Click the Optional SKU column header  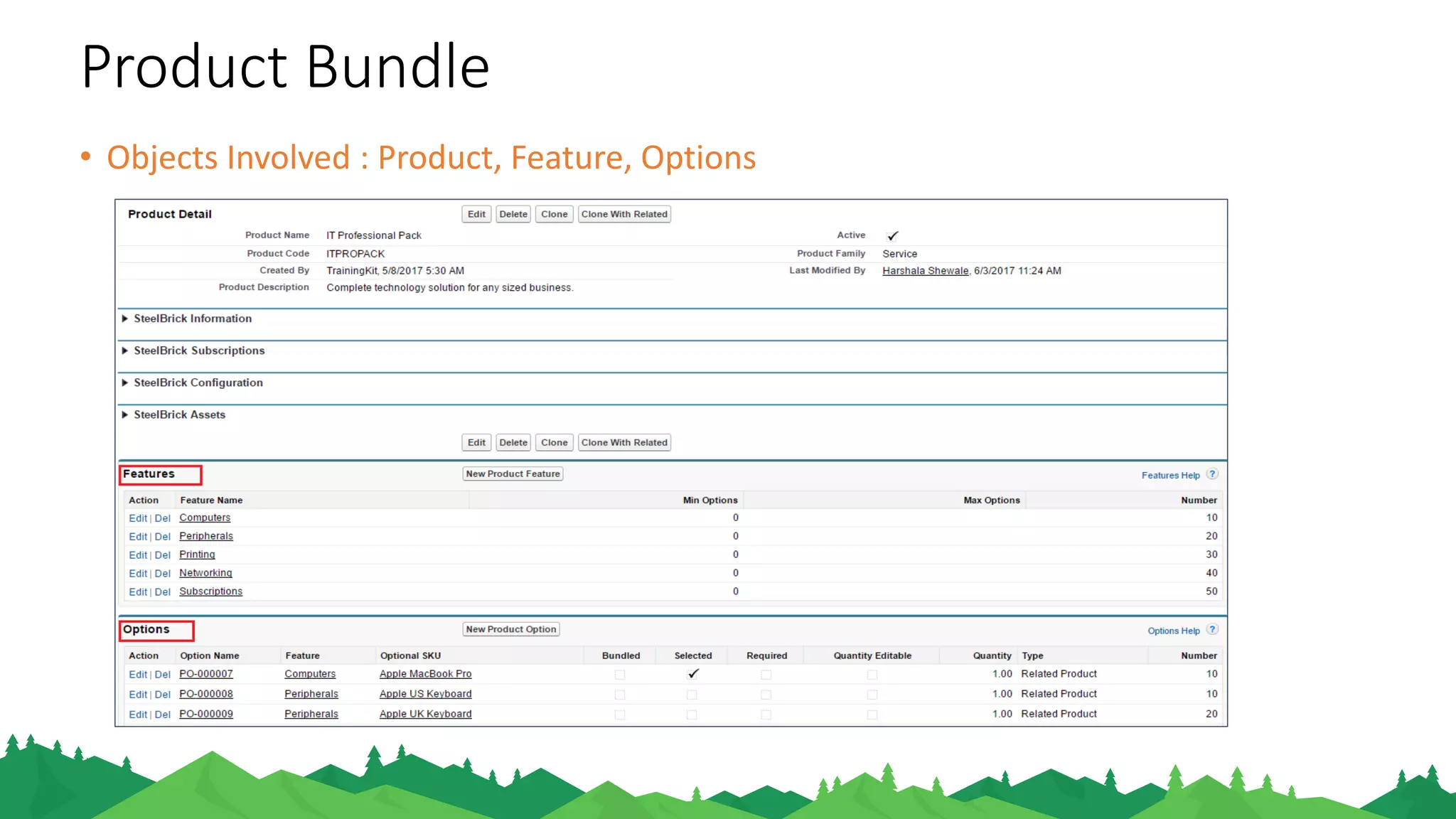pyautogui.click(x=410, y=656)
